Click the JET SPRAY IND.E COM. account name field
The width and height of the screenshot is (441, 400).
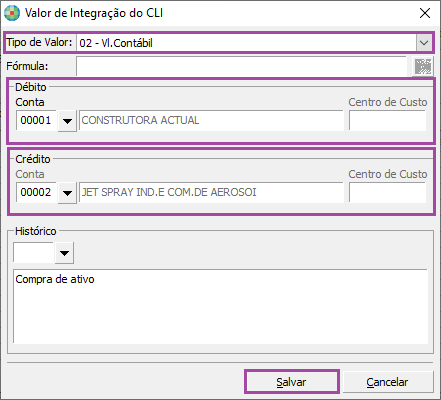pos(211,192)
